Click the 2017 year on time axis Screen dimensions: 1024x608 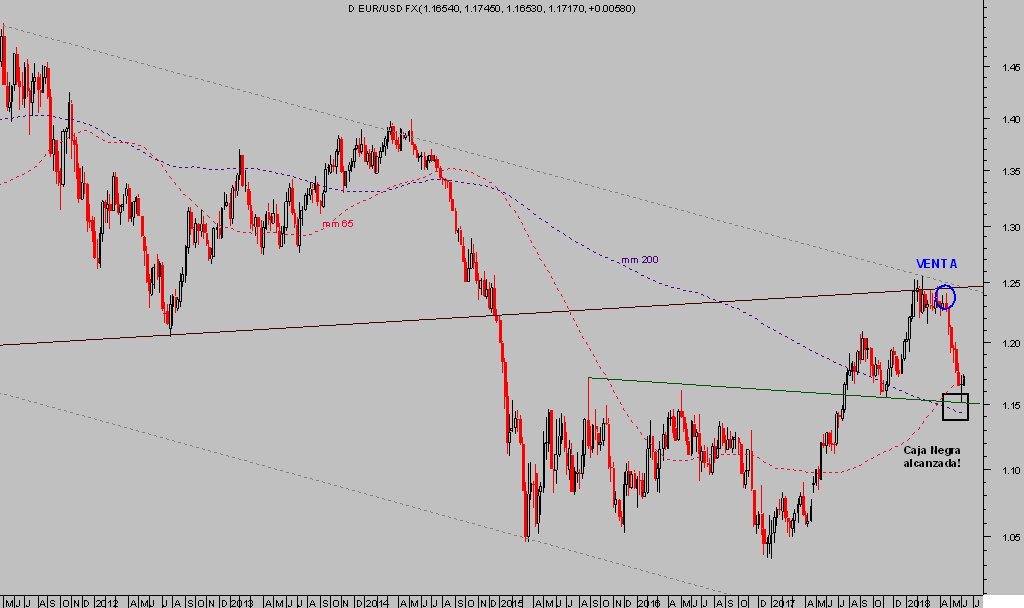[784, 603]
